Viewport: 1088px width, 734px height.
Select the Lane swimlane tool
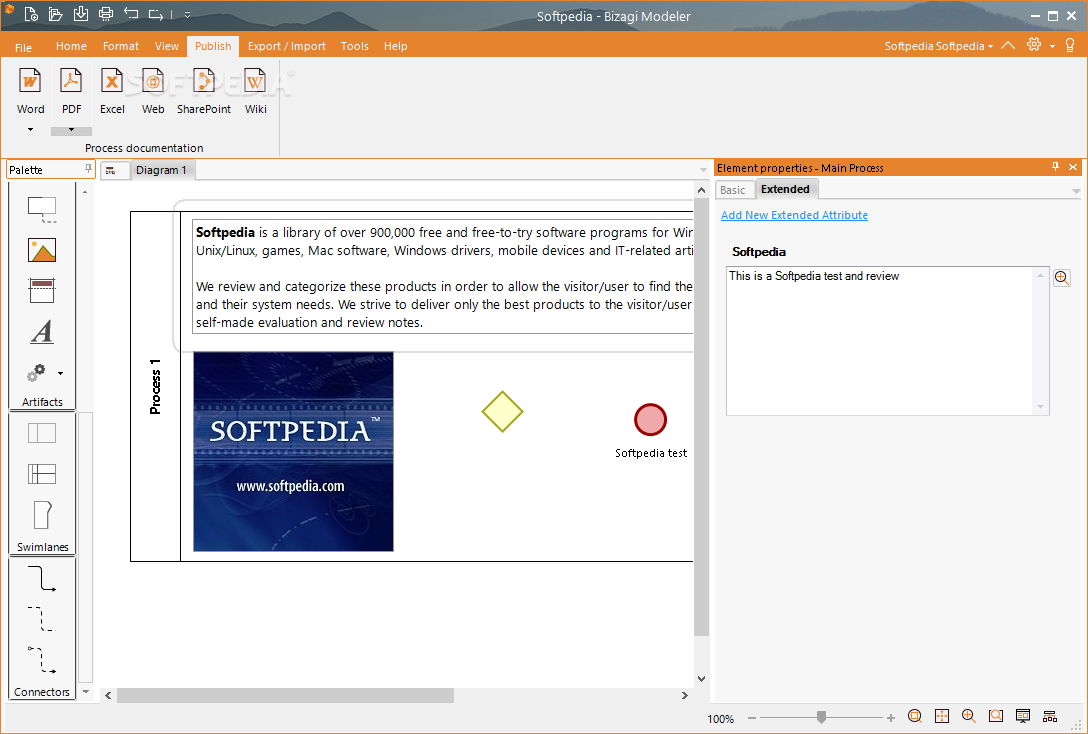[x=42, y=474]
